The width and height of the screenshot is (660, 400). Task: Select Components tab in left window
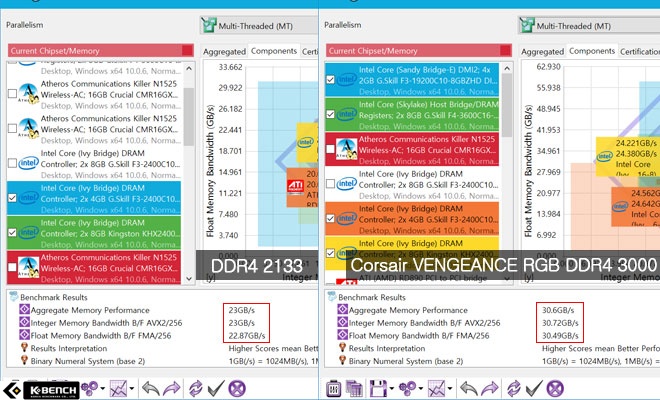[274, 51]
